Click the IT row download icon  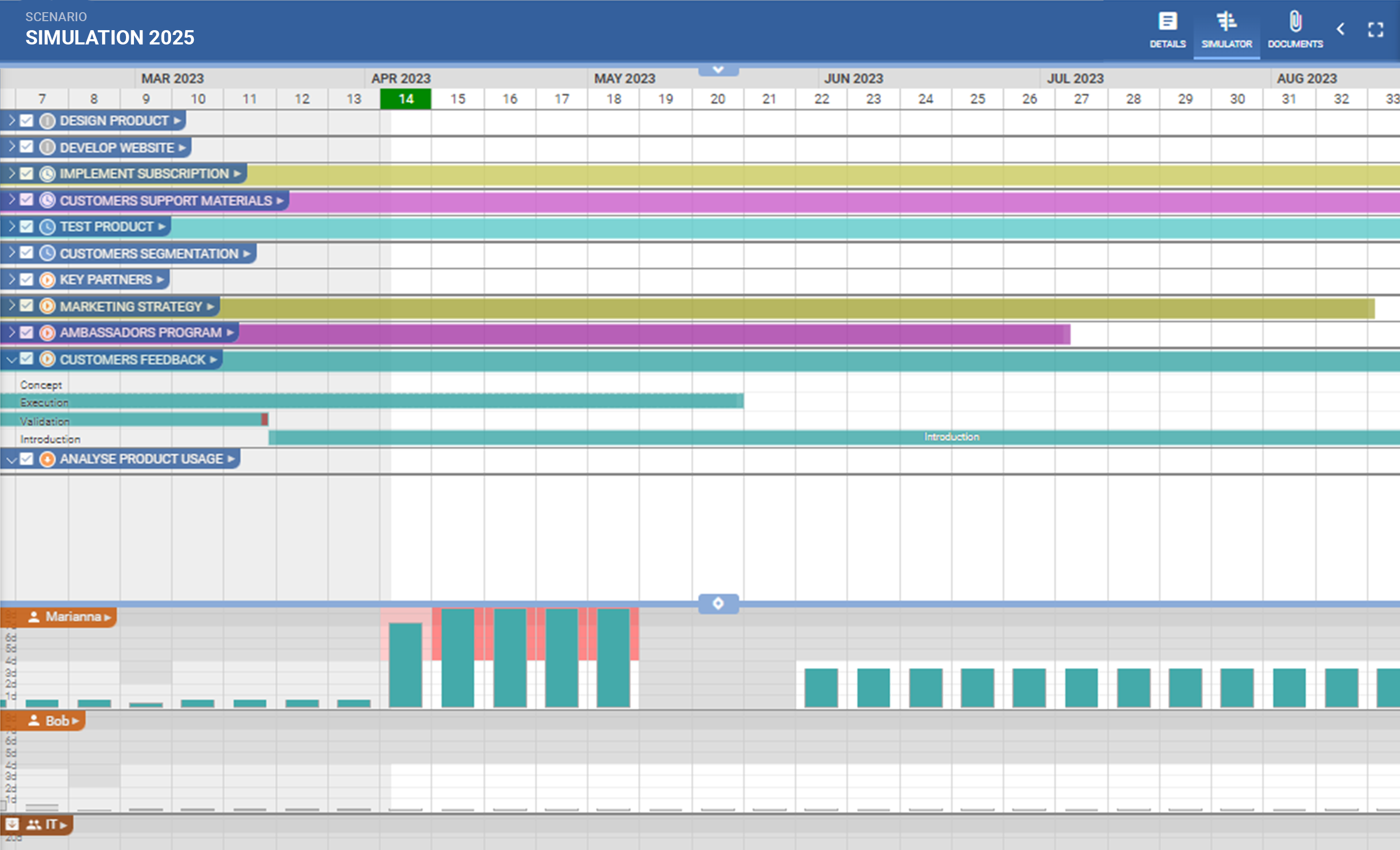pyautogui.click(x=13, y=825)
